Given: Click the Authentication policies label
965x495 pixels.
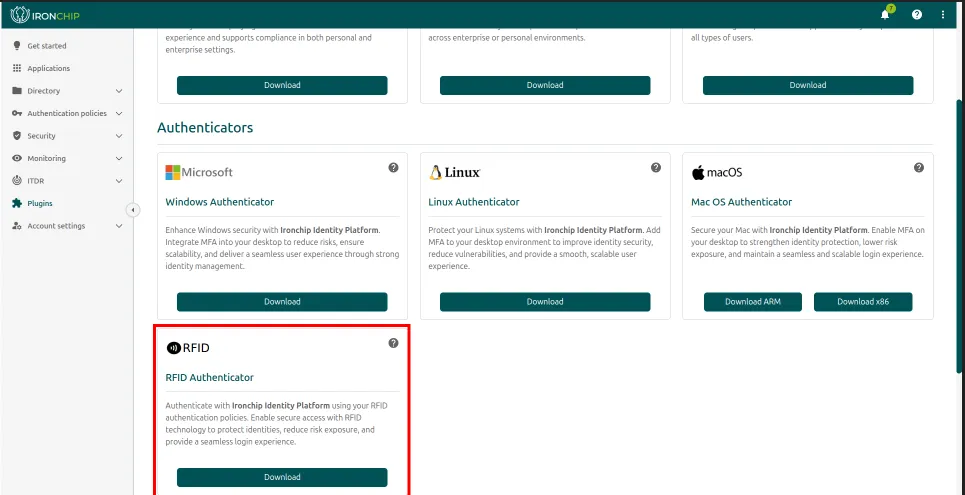Looking at the screenshot, I should coord(67,113).
